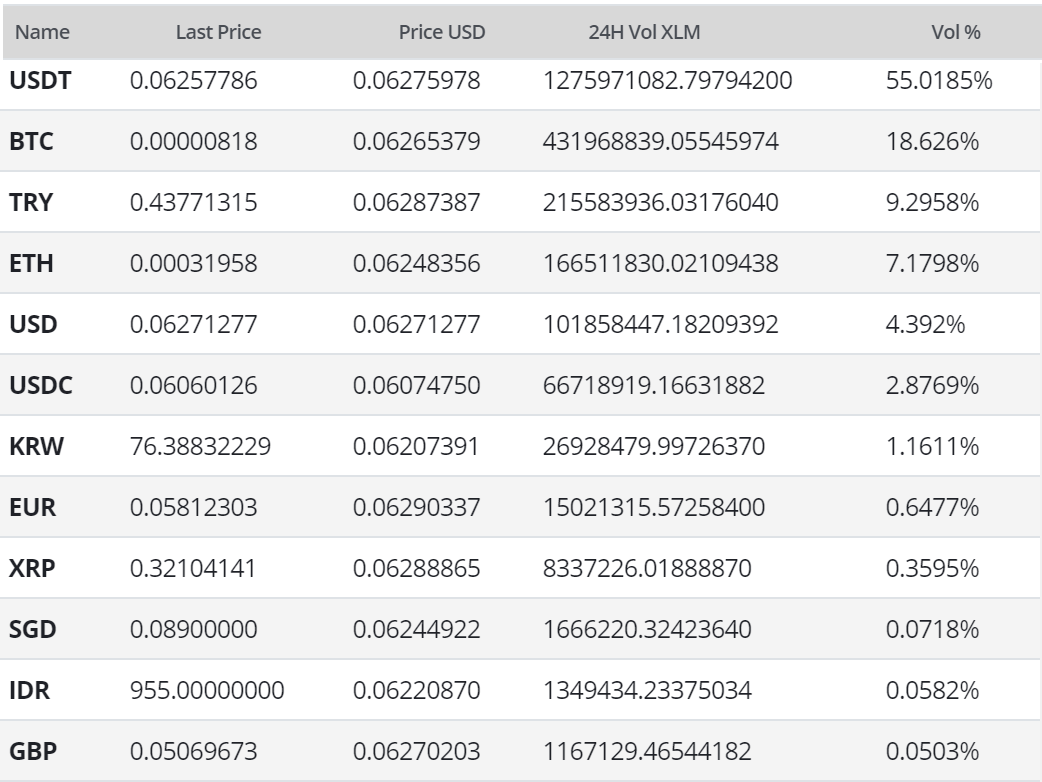Screen dimensions: 1042x782
Task: Open the XRP market name
Action: [x=32, y=569]
